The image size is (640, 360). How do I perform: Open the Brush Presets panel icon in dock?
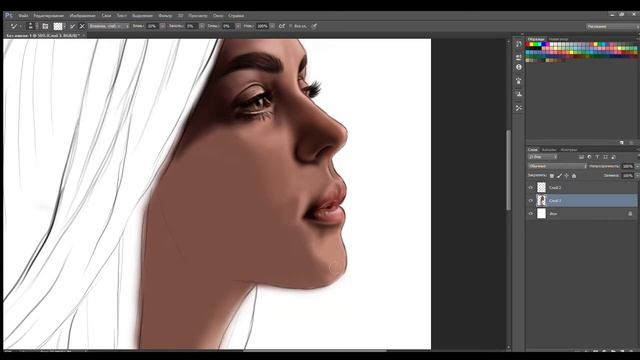tap(518, 80)
